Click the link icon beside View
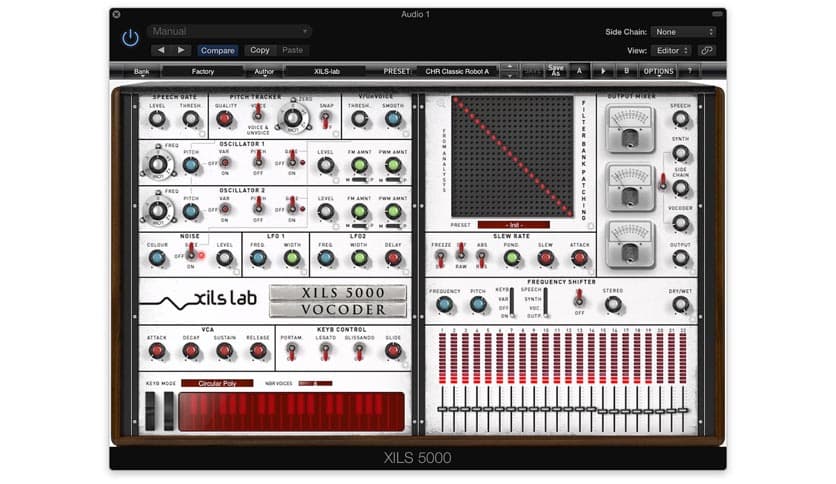The height and width of the screenshot is (484, 836). tap(706, 51)
